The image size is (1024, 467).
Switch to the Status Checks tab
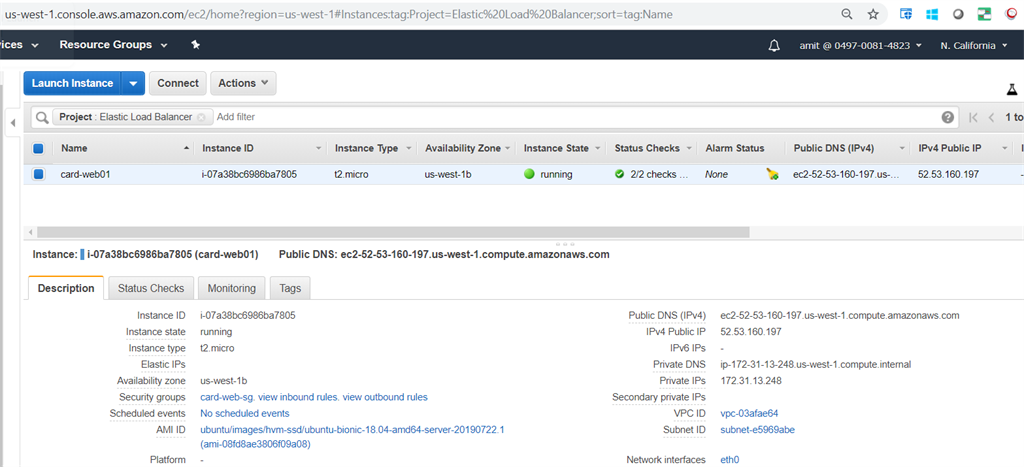point(151,288)
